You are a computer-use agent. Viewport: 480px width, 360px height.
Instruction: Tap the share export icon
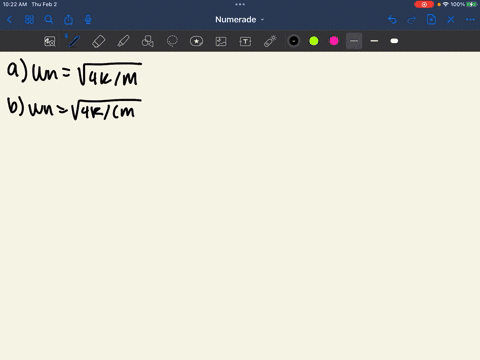pyautogui.click(x=68, y=20)
